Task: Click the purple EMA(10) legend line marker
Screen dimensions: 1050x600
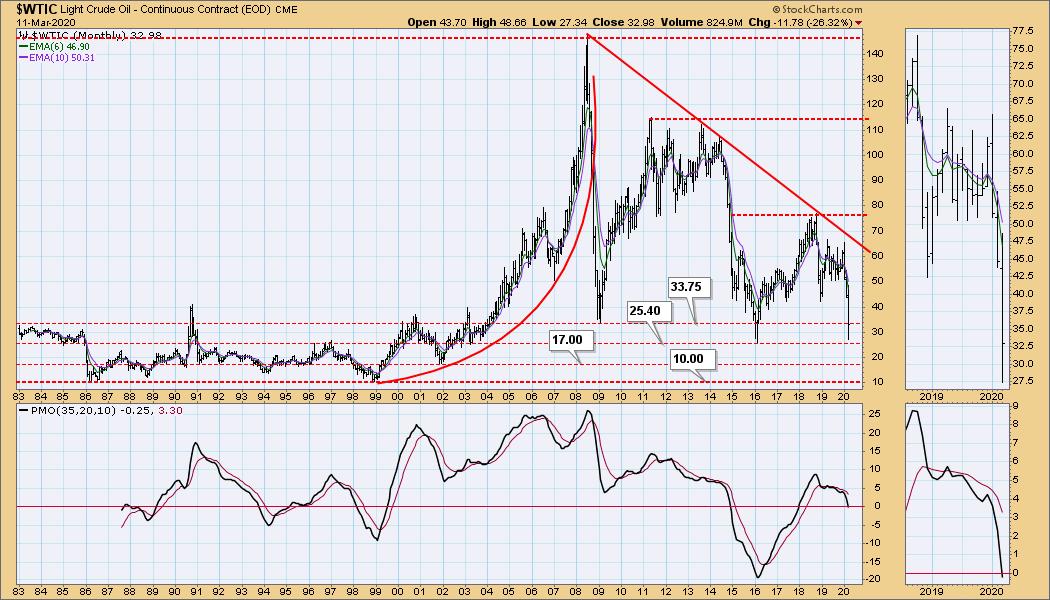Action: click(21, 57)
